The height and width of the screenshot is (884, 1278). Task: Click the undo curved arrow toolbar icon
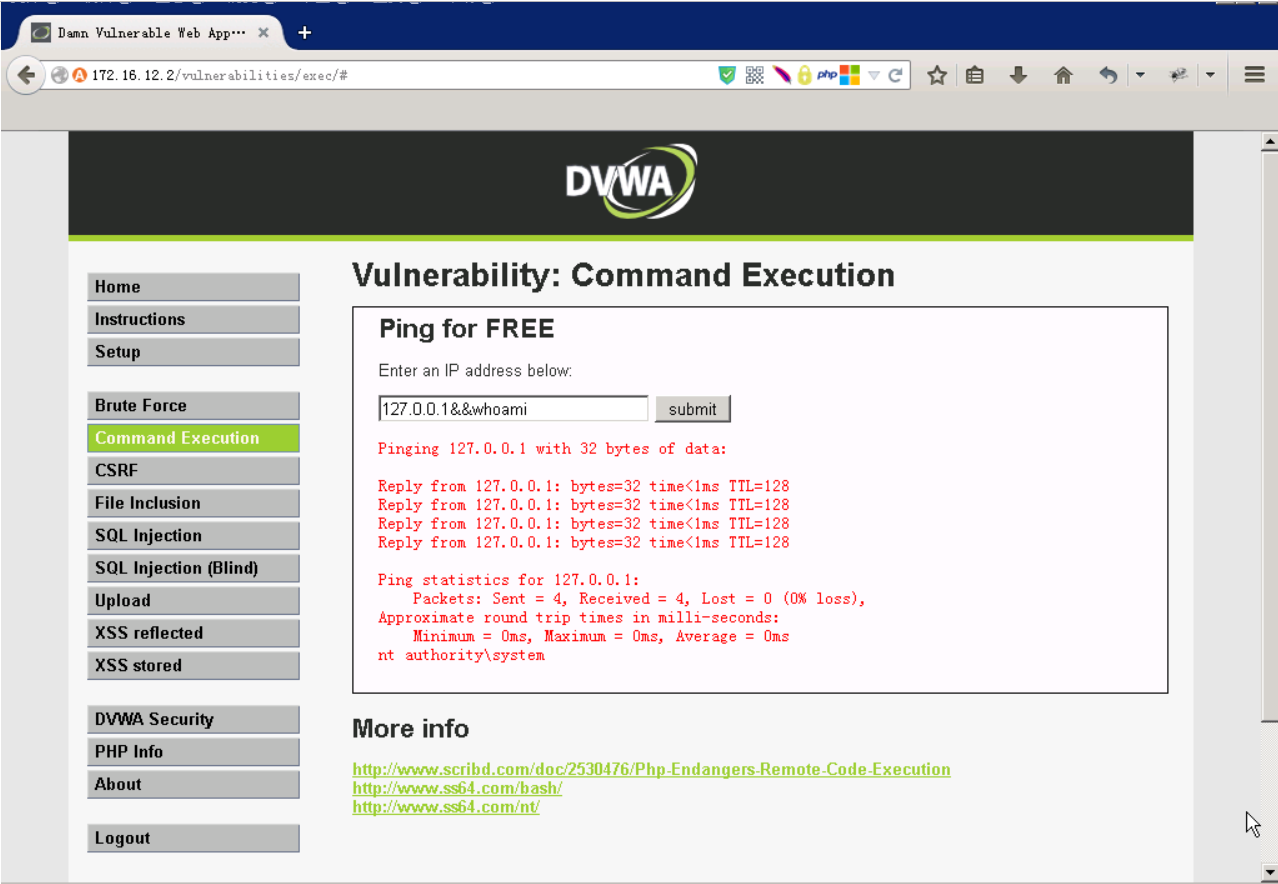(1108, 75)
